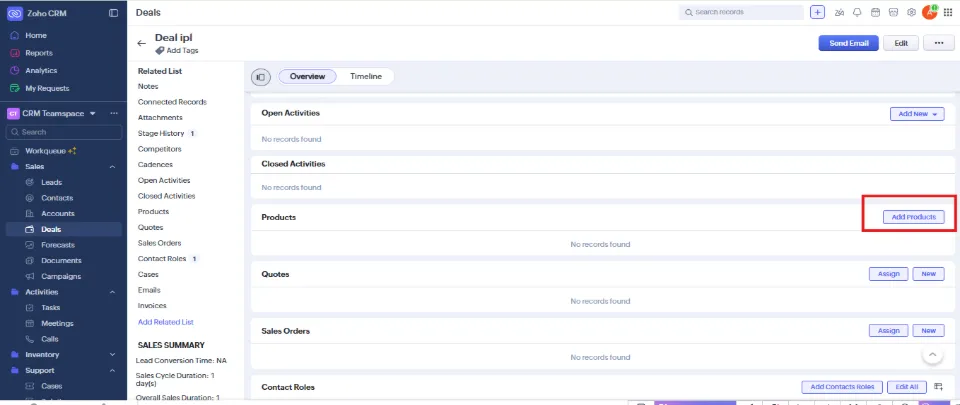This screenshot has width=960, height=405.
Task: Collapse the Support section
Action: pos(112,371)
